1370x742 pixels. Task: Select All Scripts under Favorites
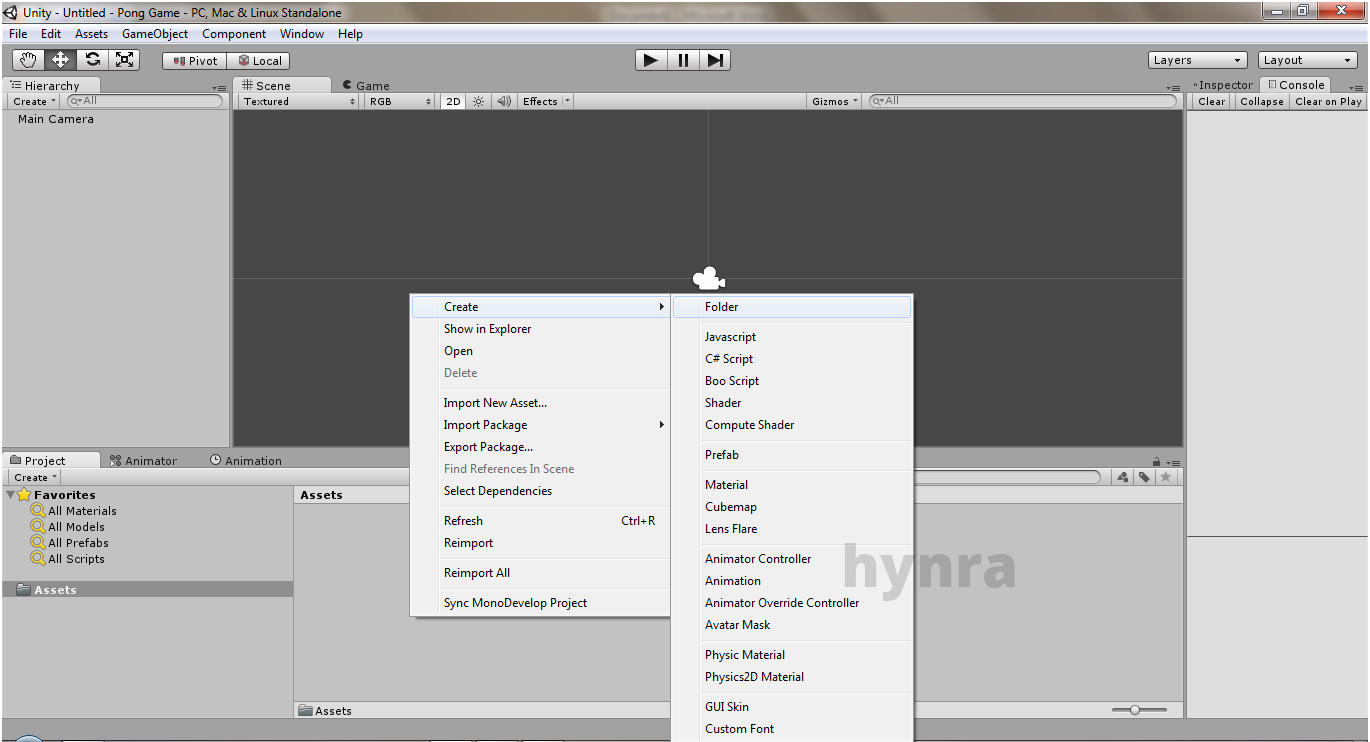point(76,559)
